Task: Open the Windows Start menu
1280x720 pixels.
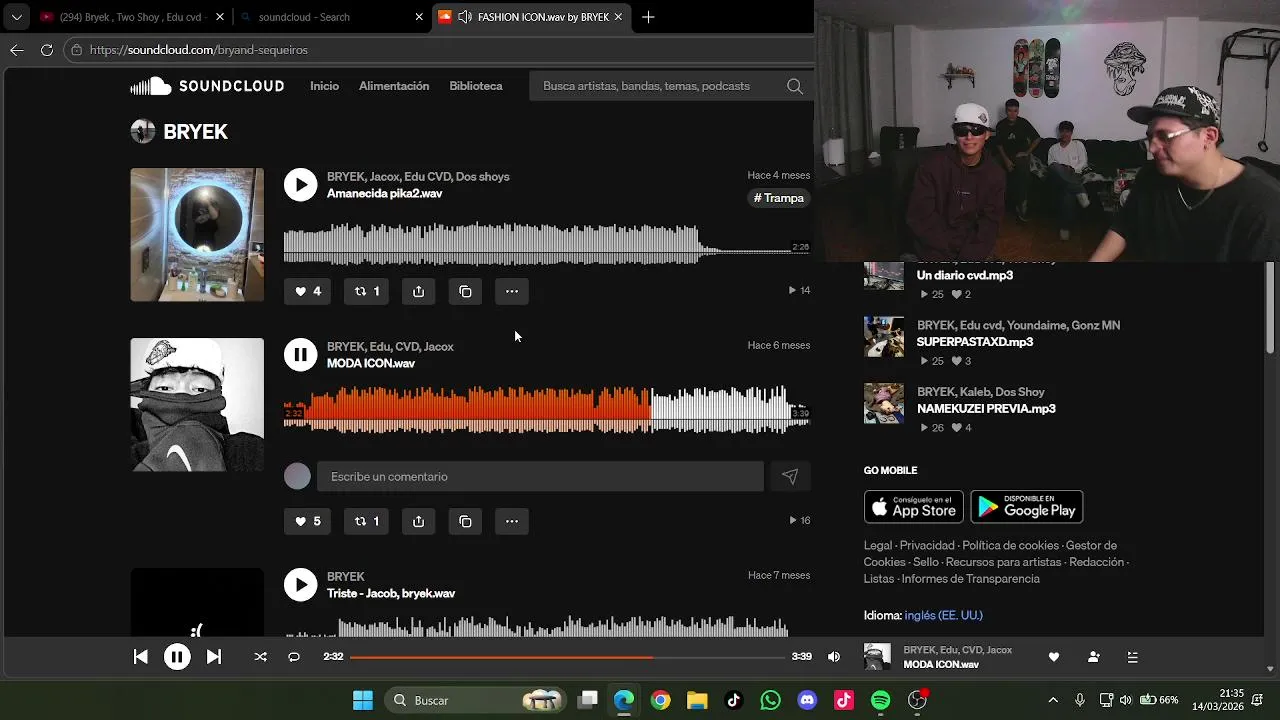Action: click(363, 700)
